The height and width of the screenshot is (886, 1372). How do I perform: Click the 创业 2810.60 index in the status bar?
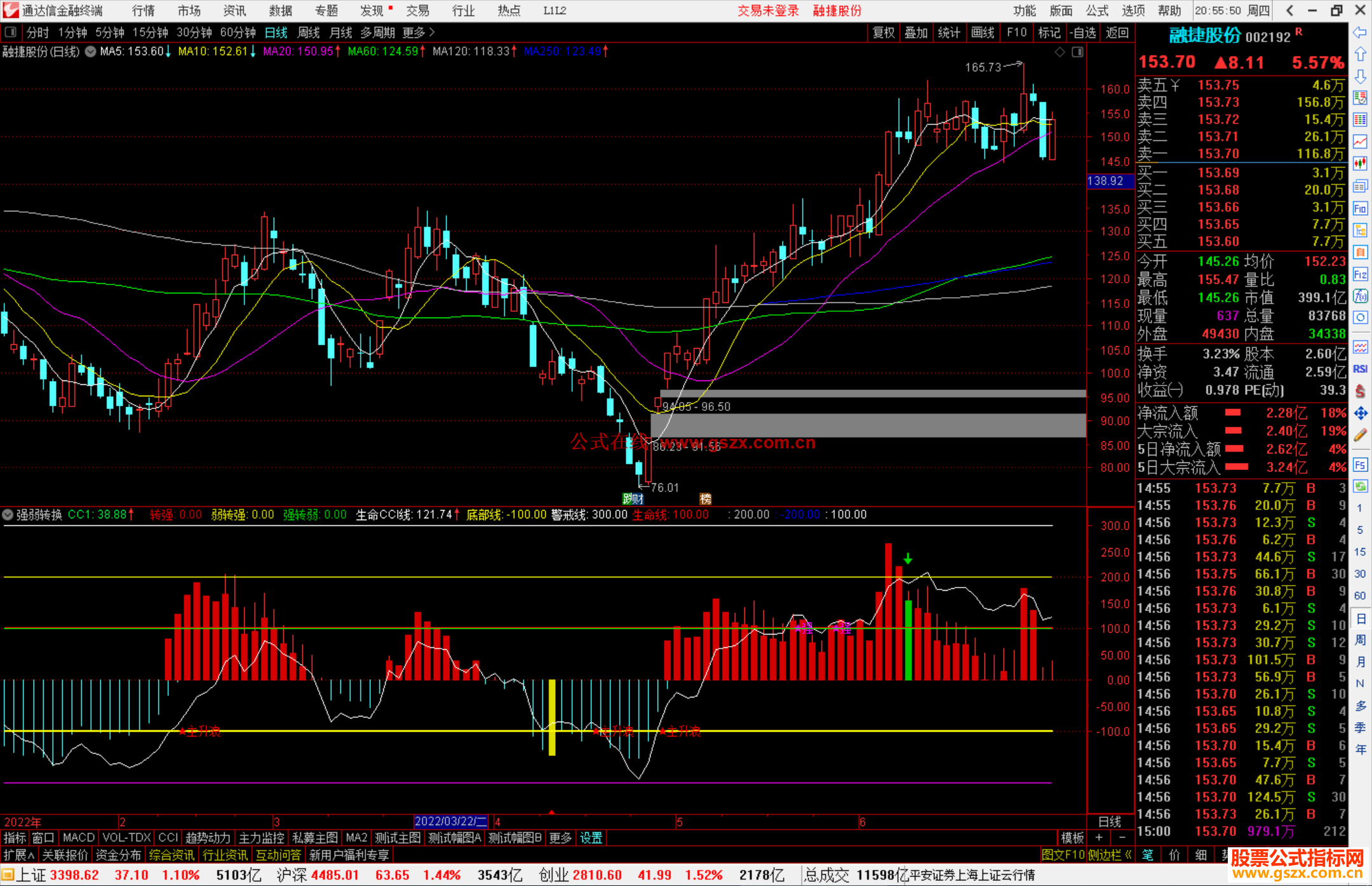pos(580,875)
